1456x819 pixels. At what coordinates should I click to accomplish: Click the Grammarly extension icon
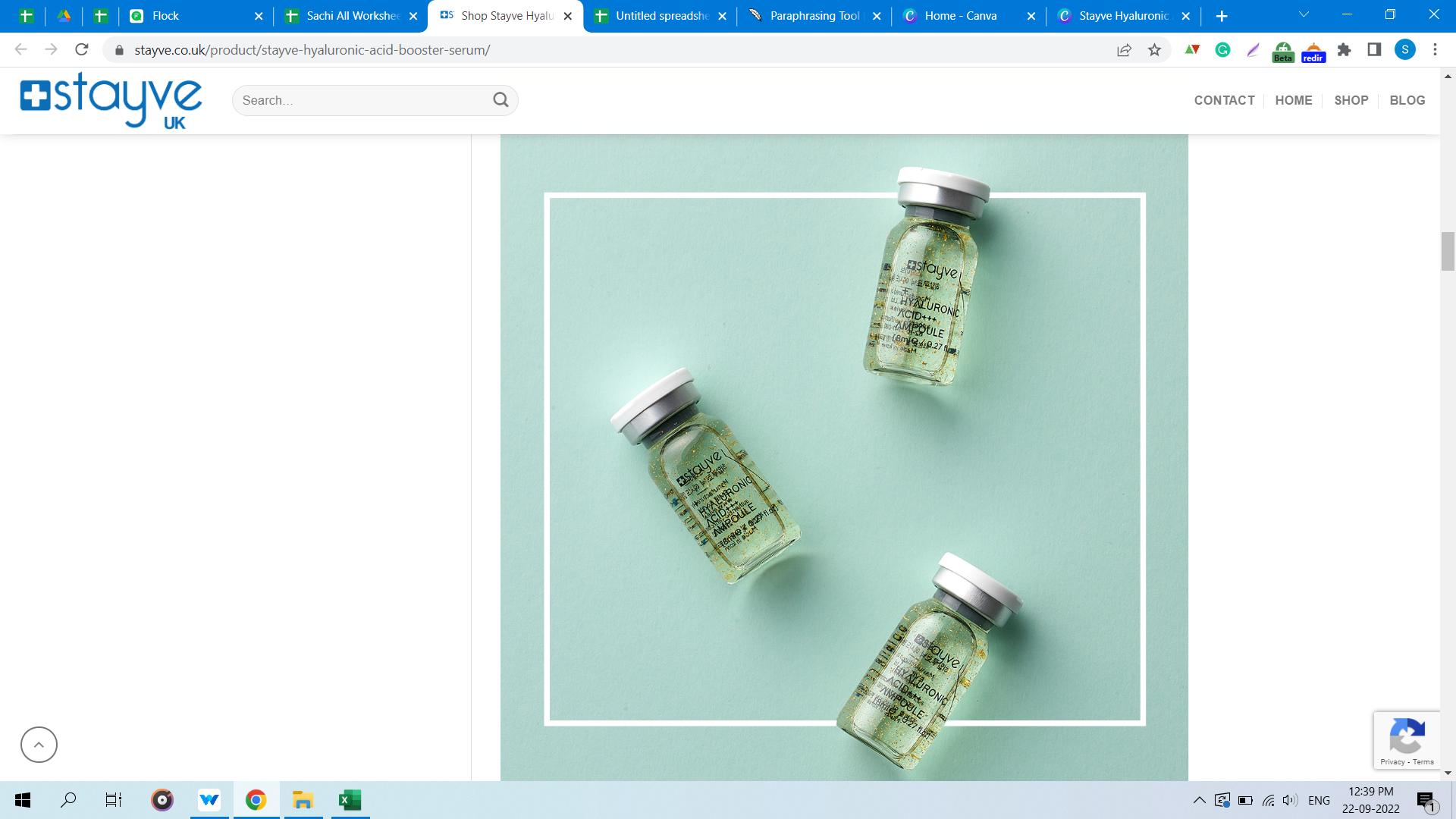click(1222, 50)
